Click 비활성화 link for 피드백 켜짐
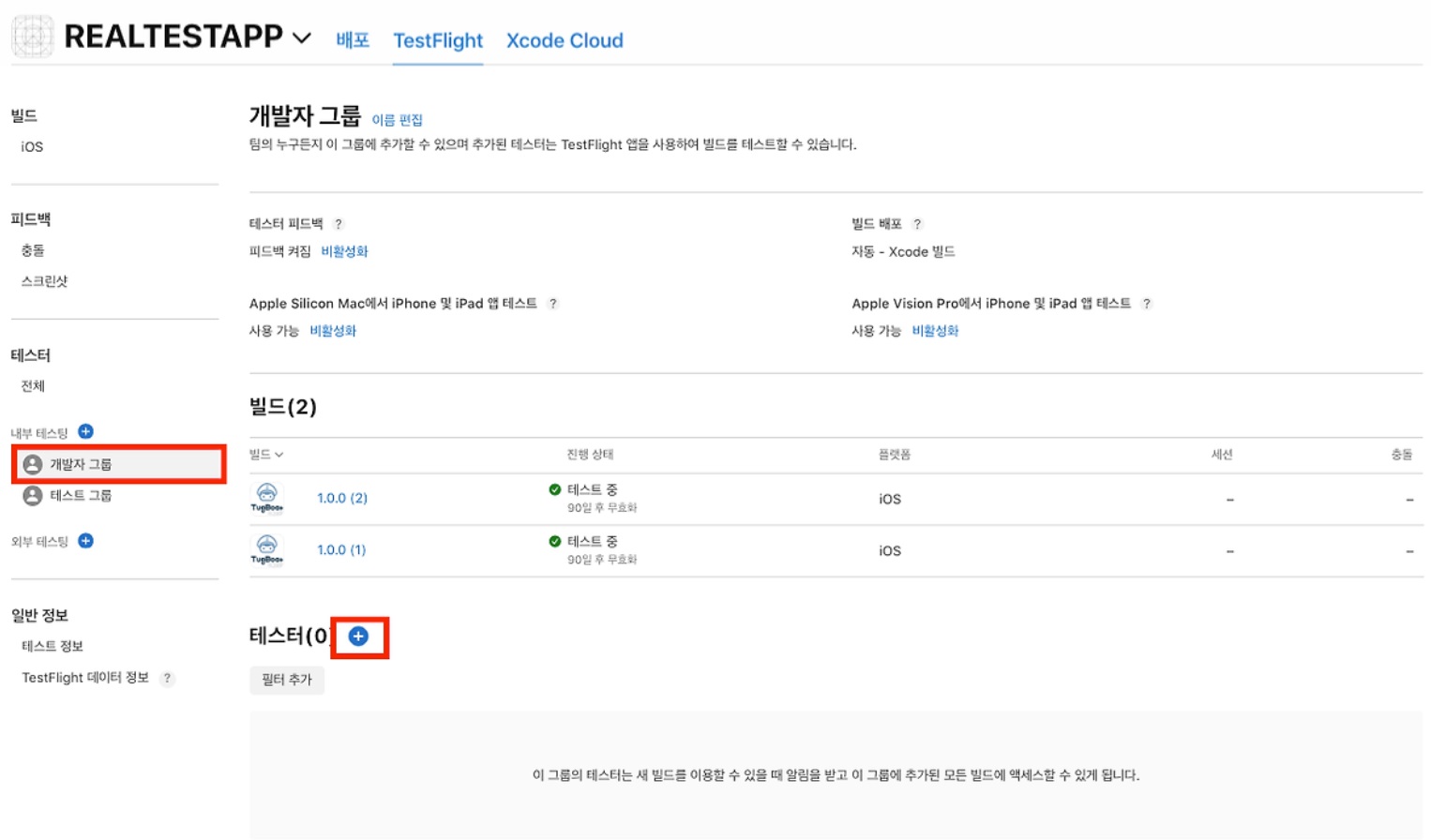 pyautogui.click(x=345, y=251)
